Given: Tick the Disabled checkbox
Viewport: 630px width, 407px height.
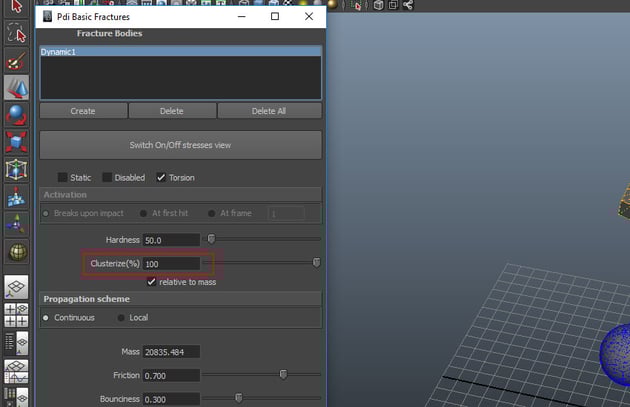Looking at the screenshot, I should (108, 178).
